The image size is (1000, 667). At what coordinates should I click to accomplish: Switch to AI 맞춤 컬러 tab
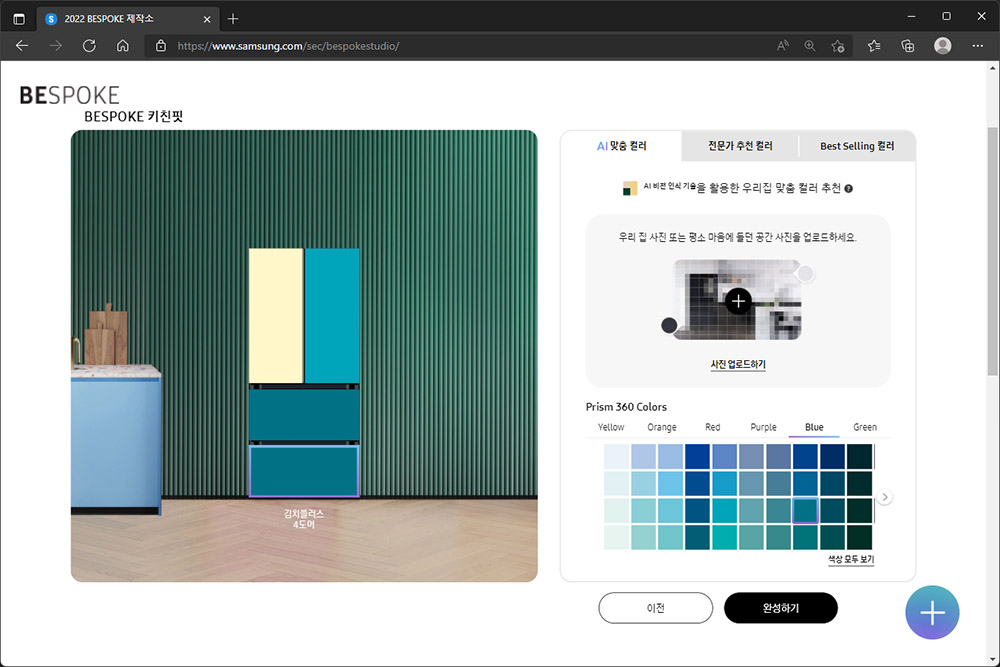pos(621,146)
